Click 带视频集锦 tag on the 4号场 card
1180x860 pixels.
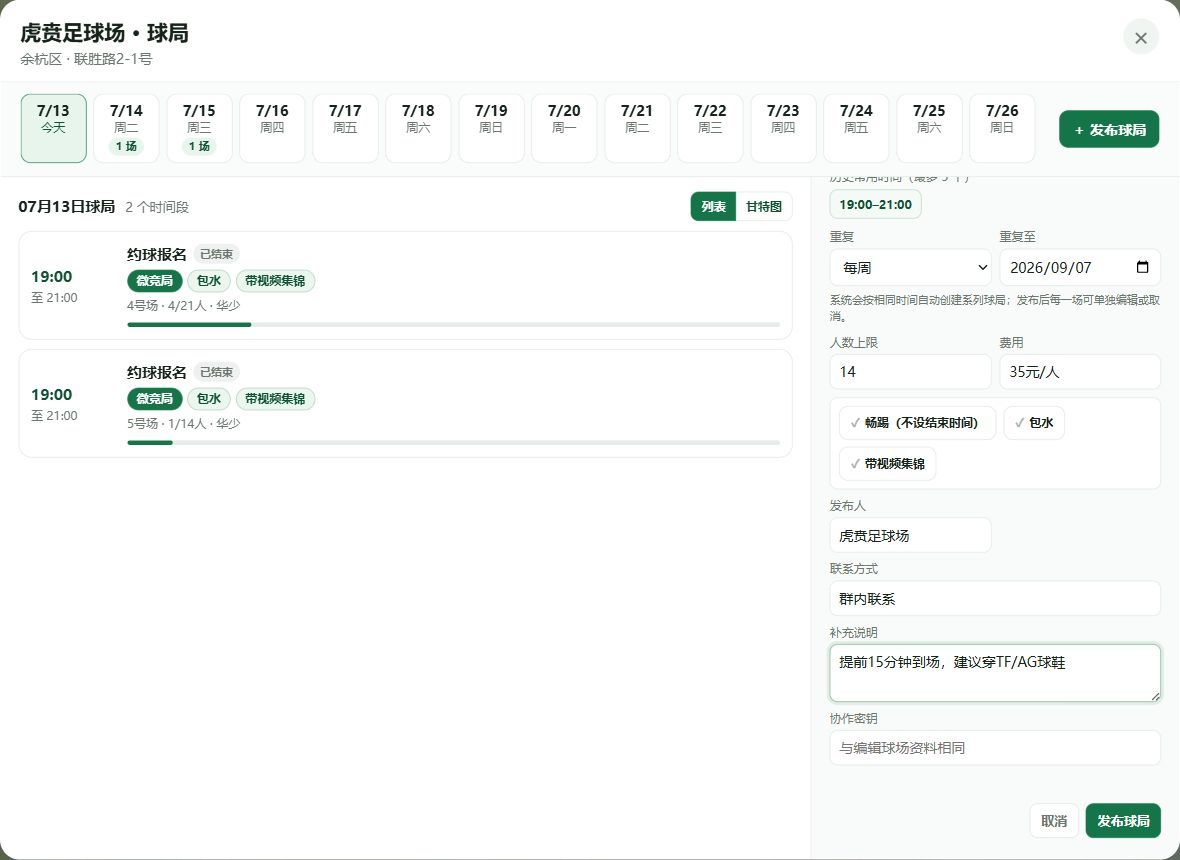(x=275, y=281)
